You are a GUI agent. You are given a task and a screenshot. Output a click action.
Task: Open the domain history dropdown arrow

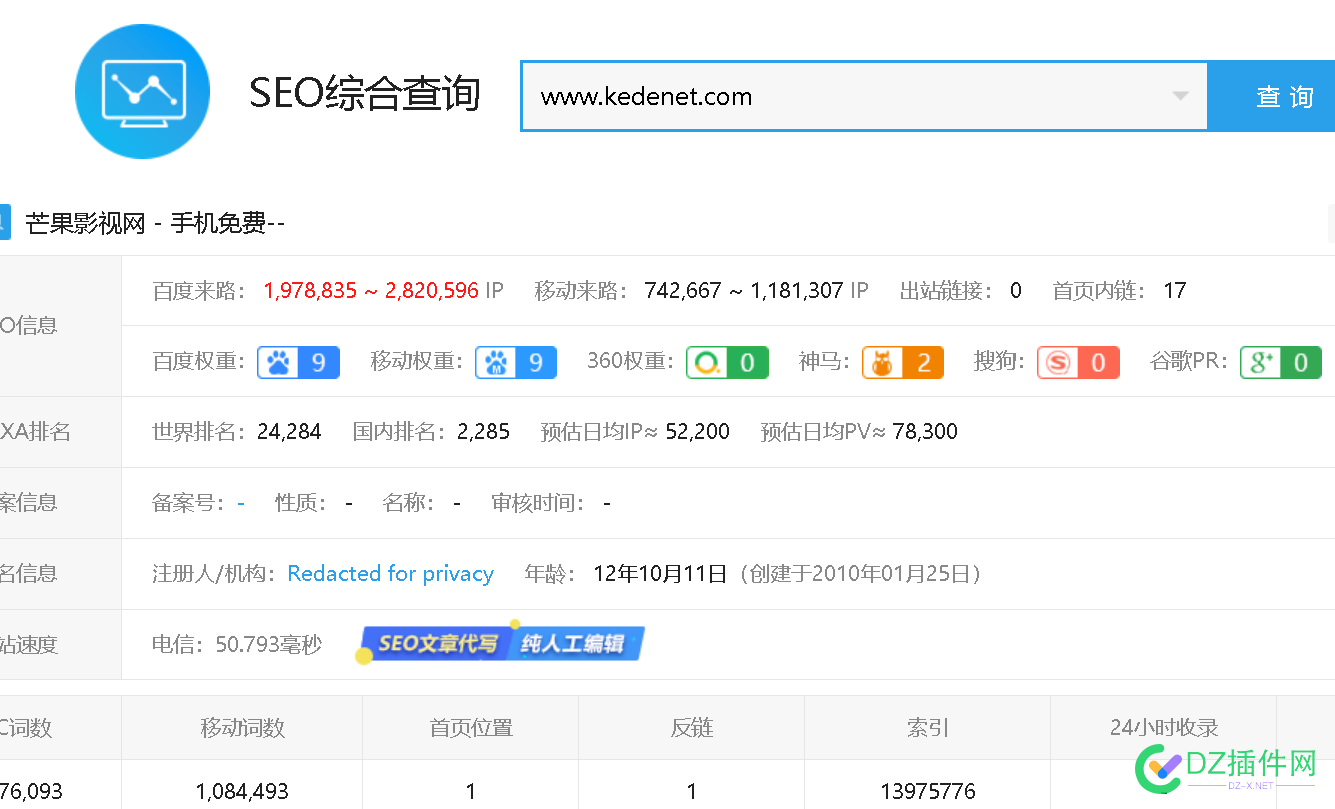coord(1180,96)
